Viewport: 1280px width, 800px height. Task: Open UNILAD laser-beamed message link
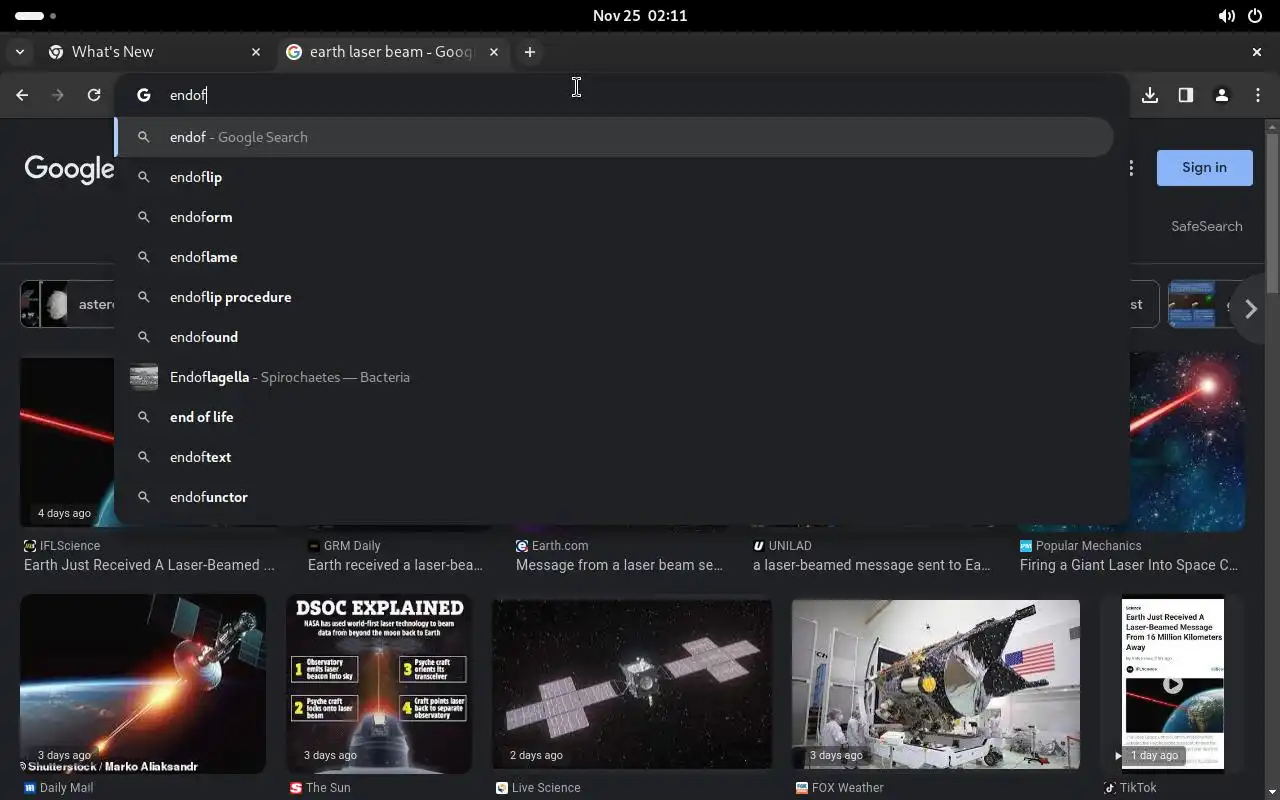tap(872, 565)
